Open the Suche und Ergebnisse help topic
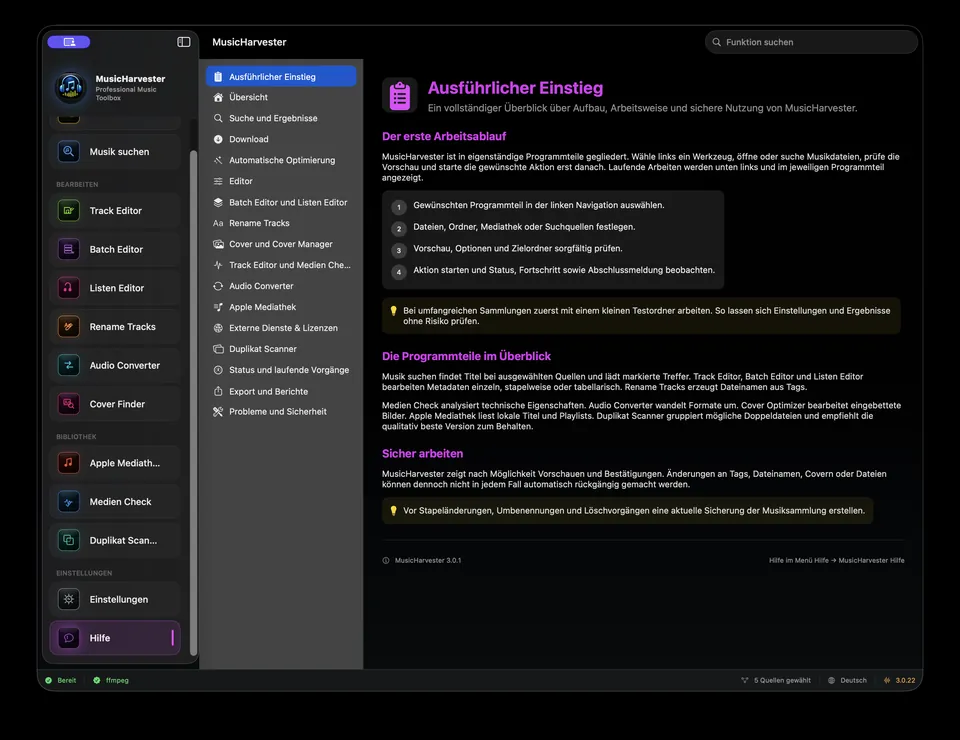The width and height of the screenshot is (960, 740). [281, 118]
